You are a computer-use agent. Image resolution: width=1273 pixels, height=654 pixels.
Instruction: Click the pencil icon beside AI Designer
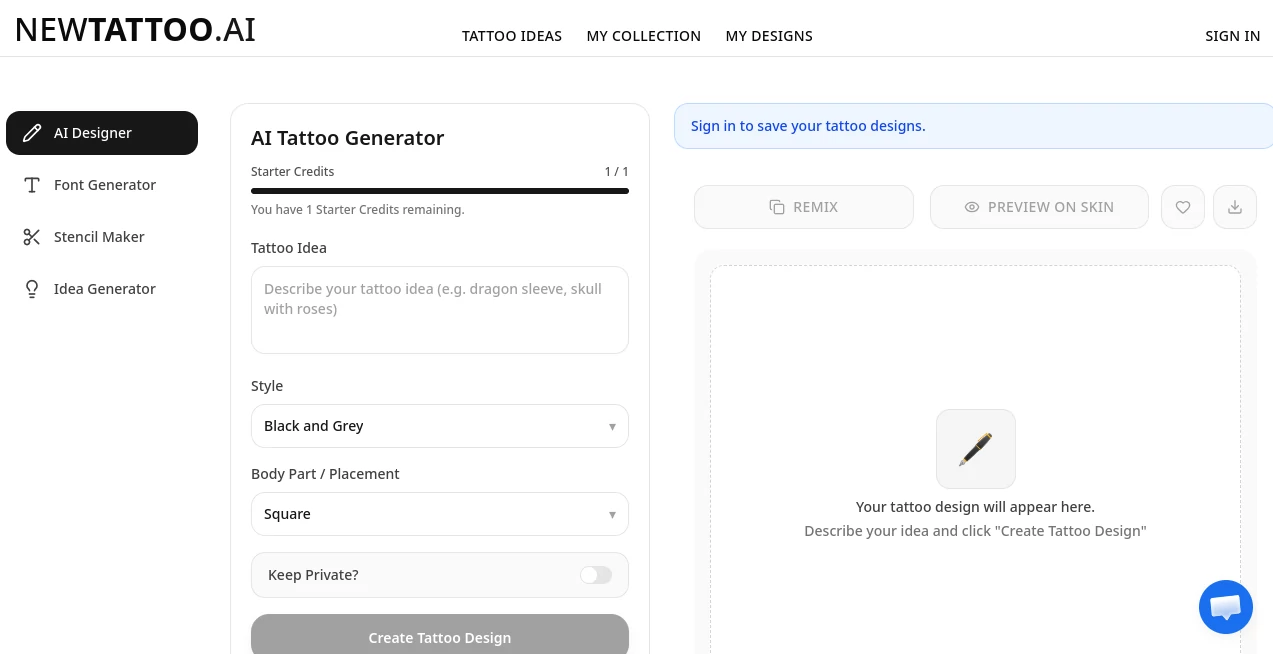[x=32, y=133]
